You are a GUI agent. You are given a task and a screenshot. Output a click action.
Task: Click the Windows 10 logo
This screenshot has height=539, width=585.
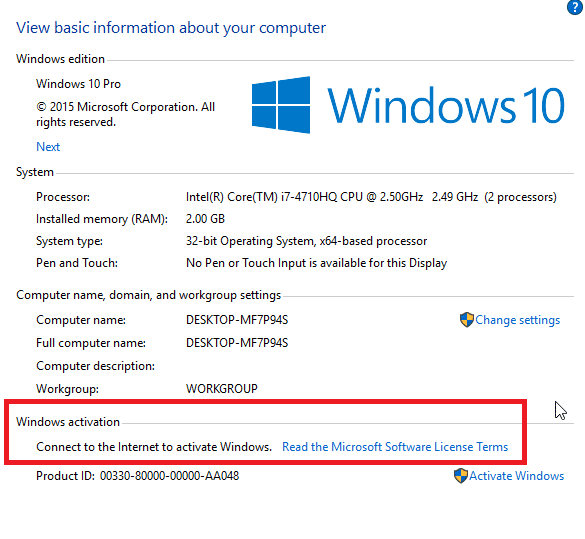(408, 105)
